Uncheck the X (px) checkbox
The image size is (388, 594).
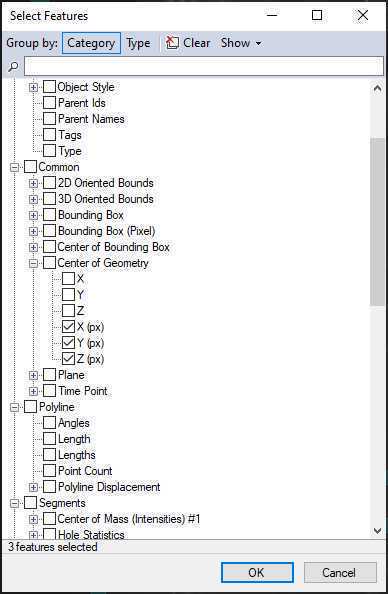pyautogui.click(x=68, y=327)
